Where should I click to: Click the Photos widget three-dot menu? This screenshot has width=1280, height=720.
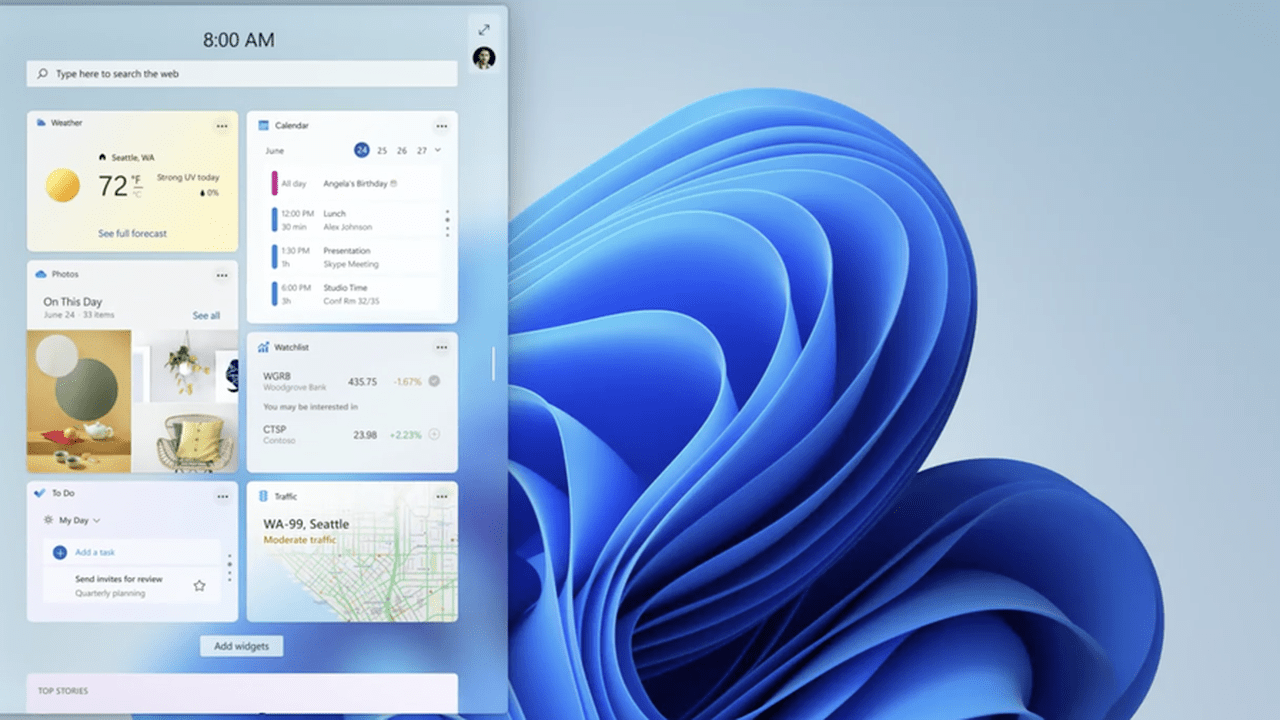pyautogui.click(x=222, y=275)
